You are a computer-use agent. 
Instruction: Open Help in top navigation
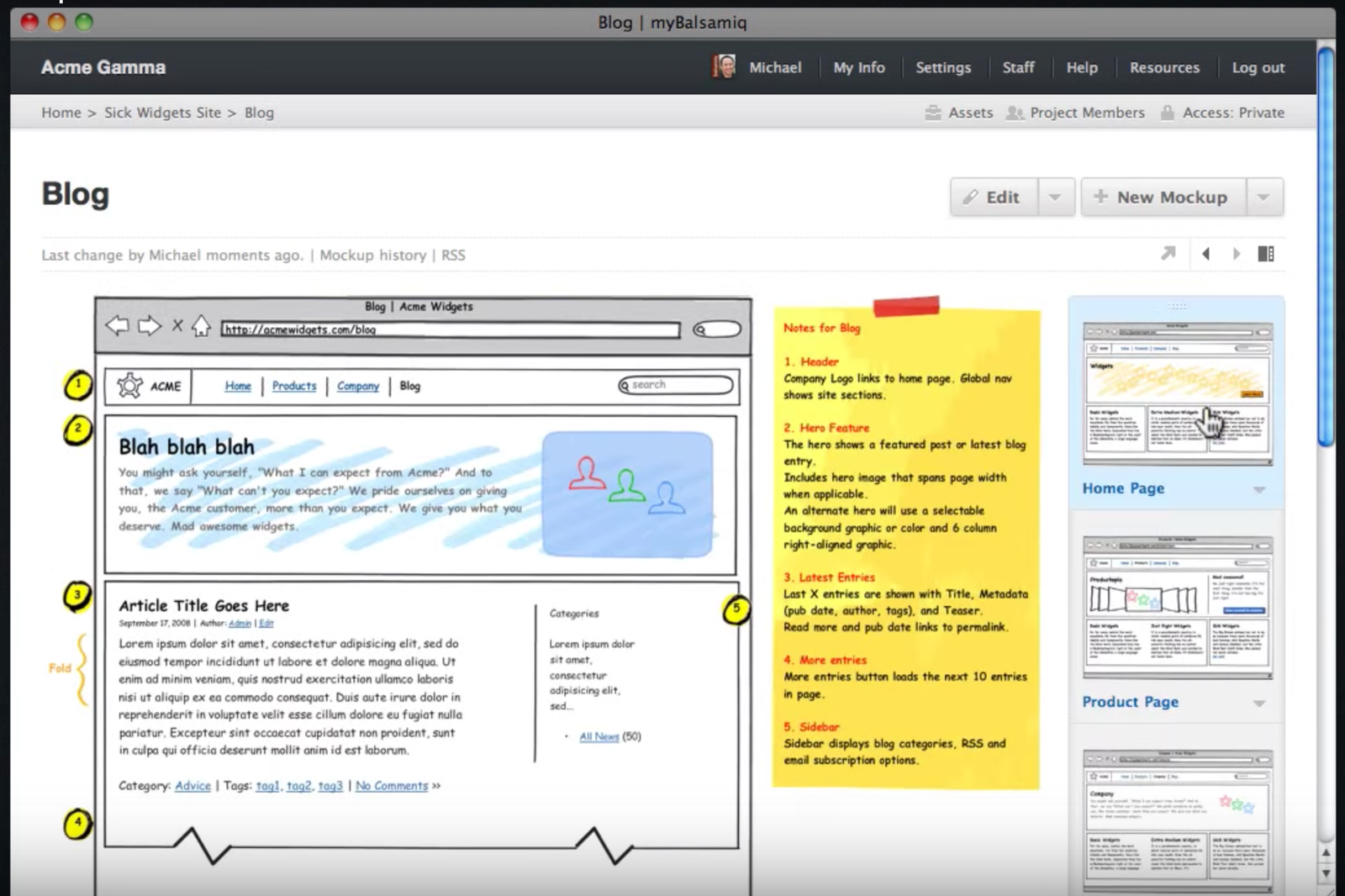click(x=1082, y=67)
